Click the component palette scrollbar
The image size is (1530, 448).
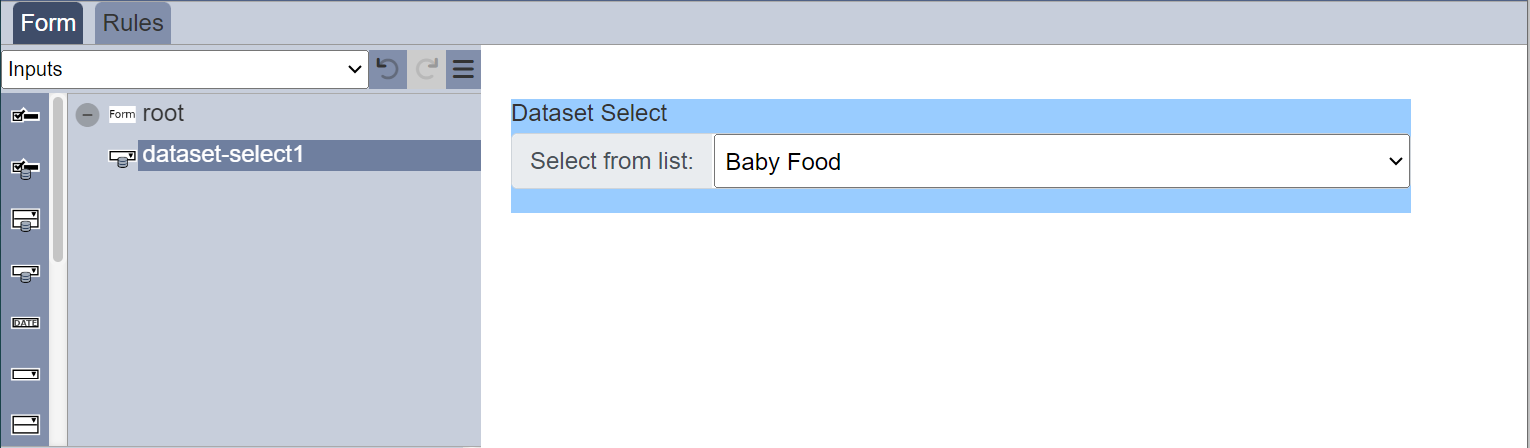(x=58, y=180)
